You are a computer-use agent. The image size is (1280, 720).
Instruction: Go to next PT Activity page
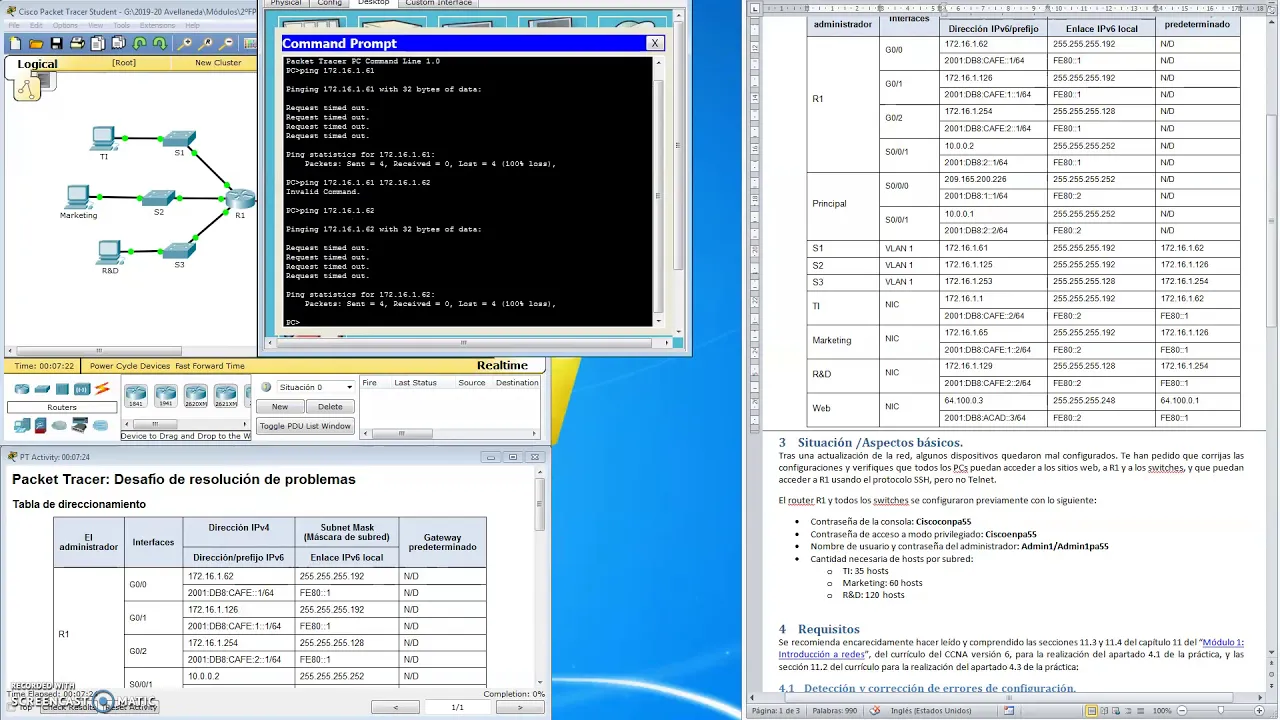[x=519, y=707]
